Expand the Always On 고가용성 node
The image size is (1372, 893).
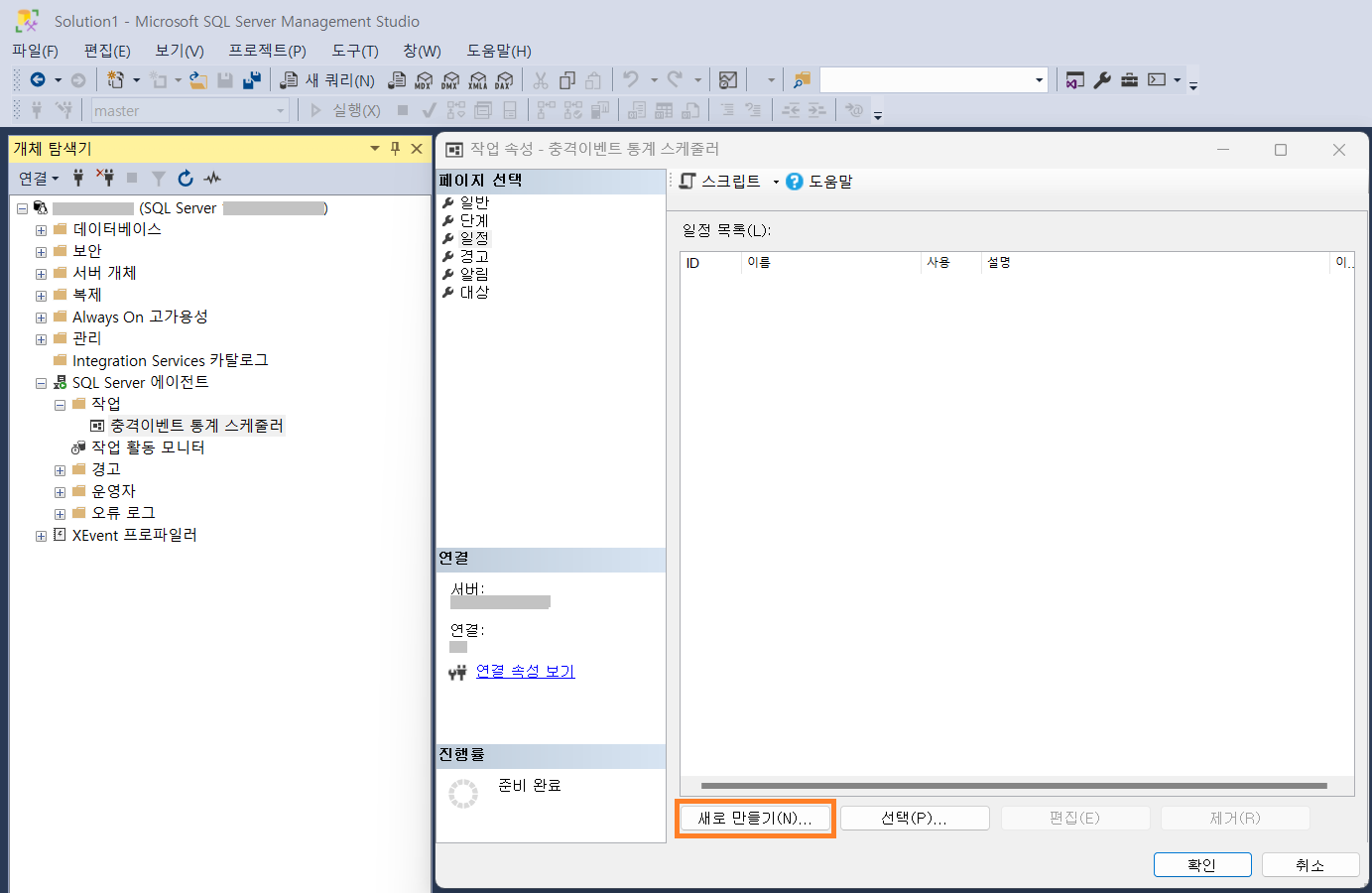pyautogui.click(x=41, y=318)
